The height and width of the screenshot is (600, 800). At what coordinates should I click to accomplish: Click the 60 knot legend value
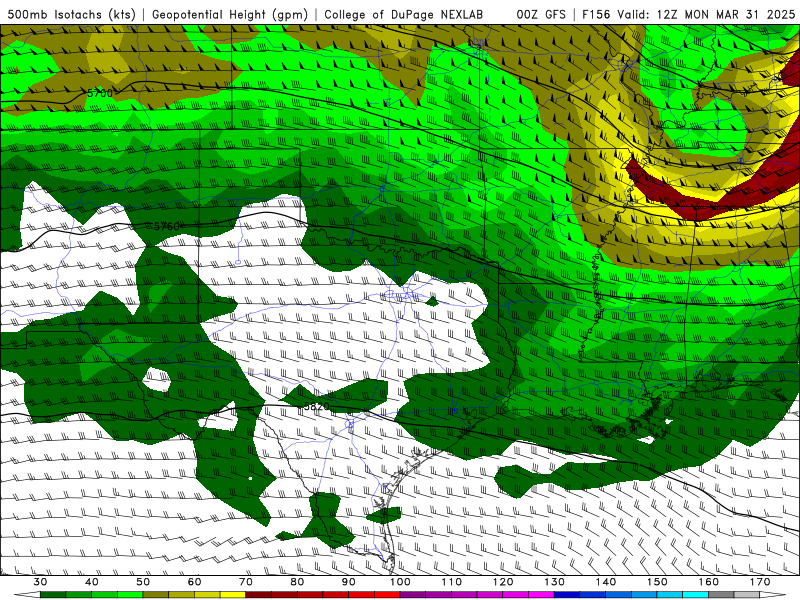pyautogui.click(x=194, y=582)
